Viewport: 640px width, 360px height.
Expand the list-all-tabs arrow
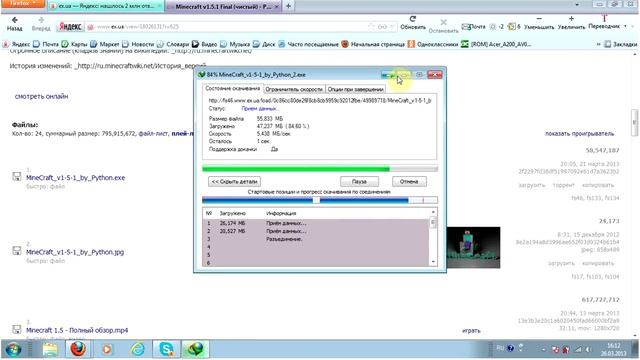click(577, 5)
